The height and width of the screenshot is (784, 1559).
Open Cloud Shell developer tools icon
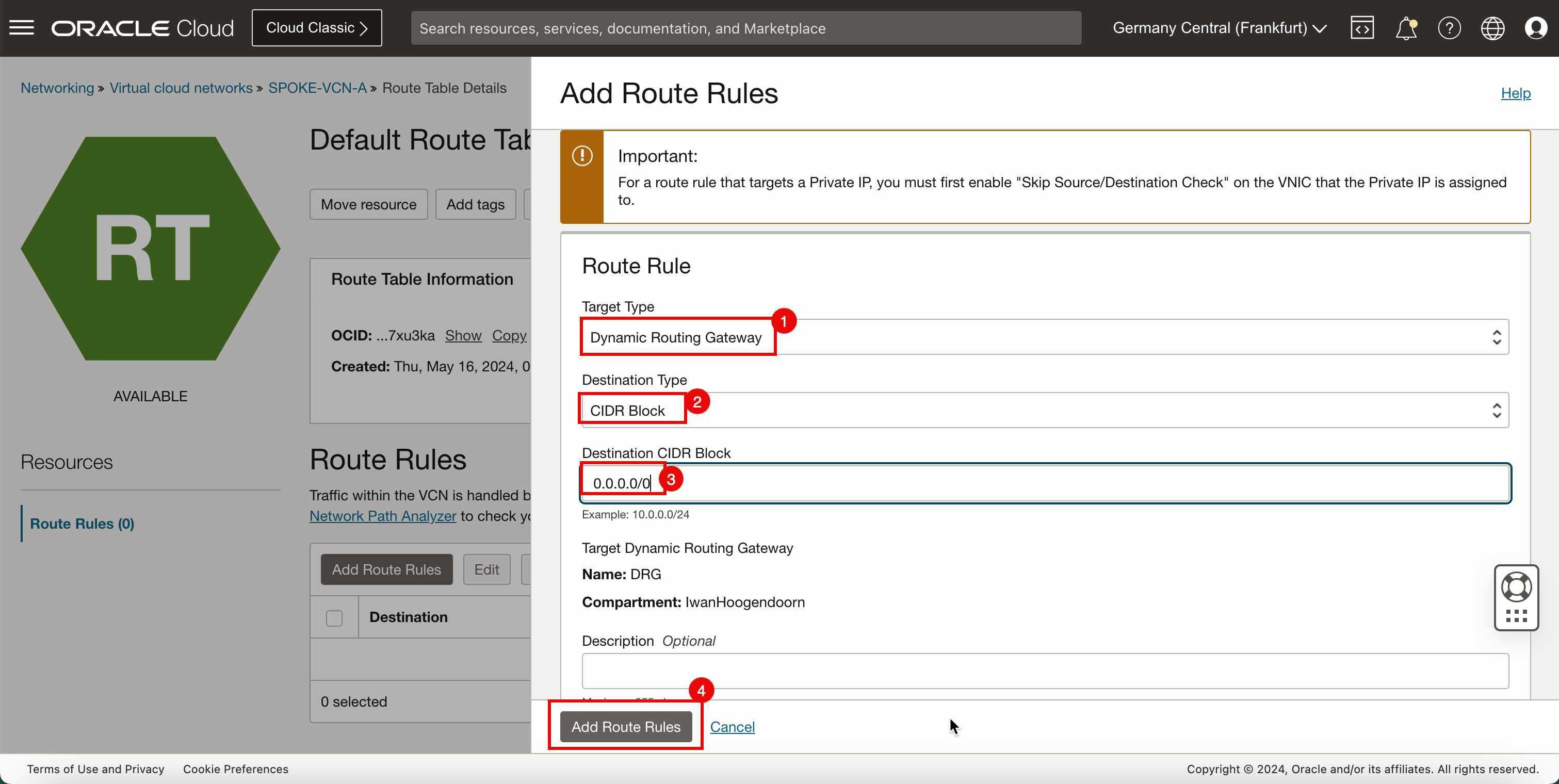point(1362,28)
